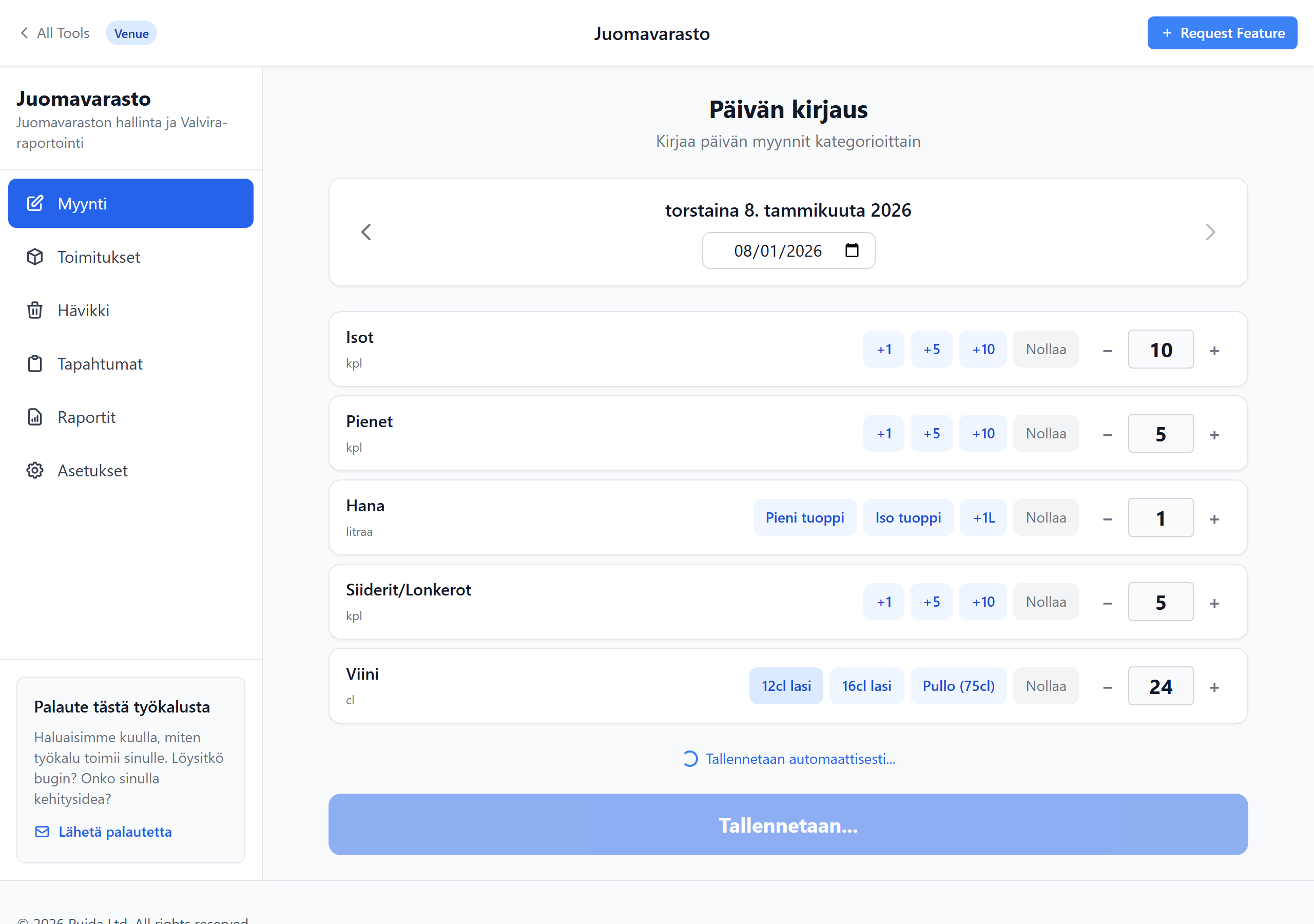Image resolution: width=1314 pixels, height=924 pixels.
Task: Add a 12cl lasi of Viini
Action: pos(785,686)
